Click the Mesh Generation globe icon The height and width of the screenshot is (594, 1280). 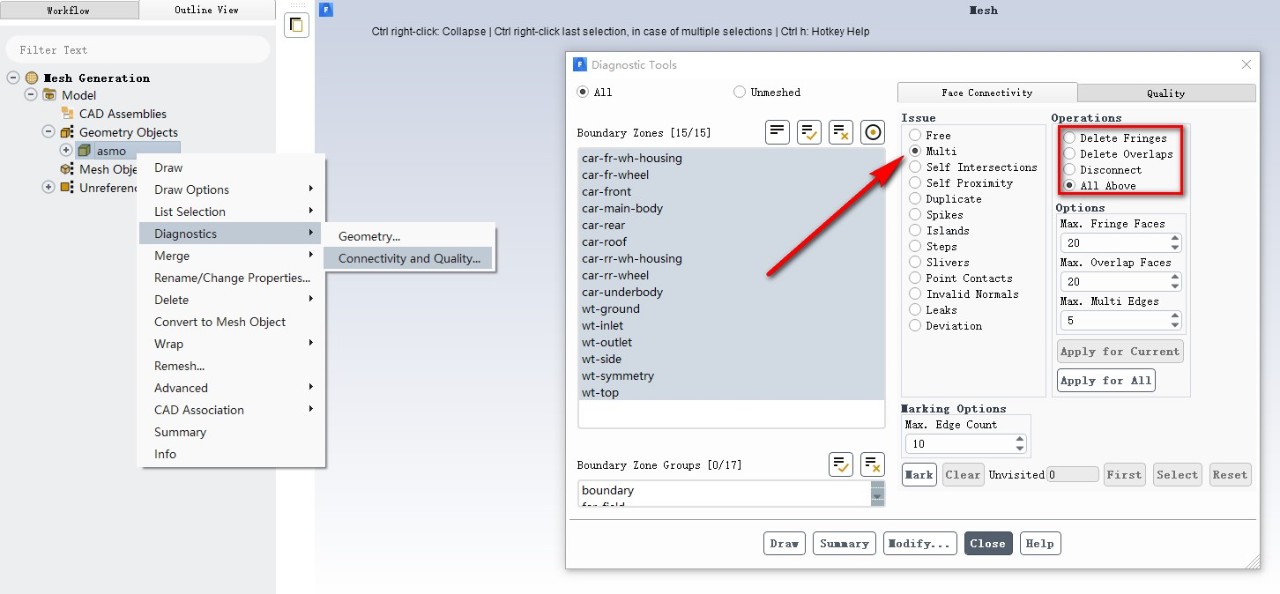32,78
